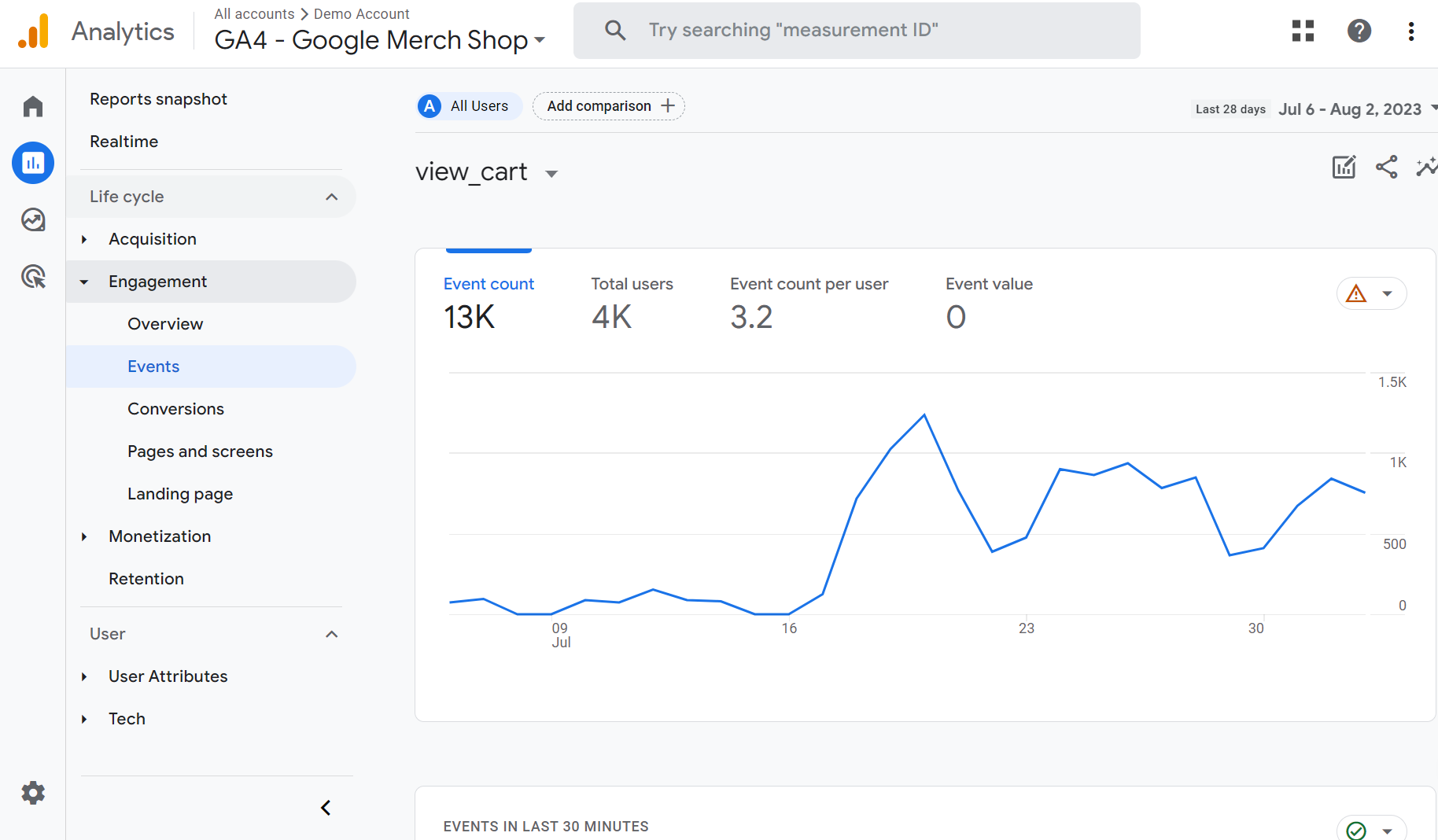Select the Reports bar-chart icon
This screenshot has height=840, width=1438.
33,163
